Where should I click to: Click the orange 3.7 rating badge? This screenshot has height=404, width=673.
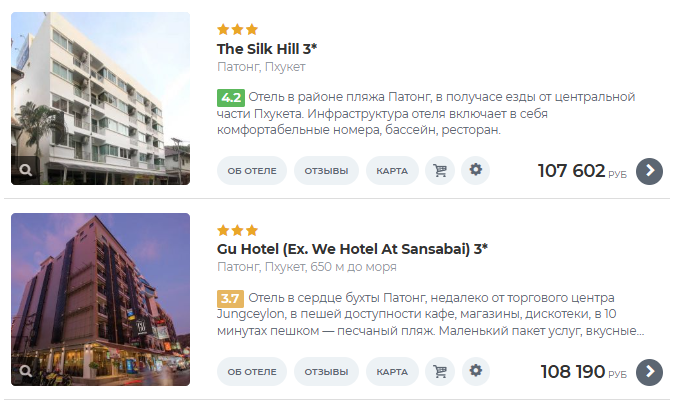[230, 298]
